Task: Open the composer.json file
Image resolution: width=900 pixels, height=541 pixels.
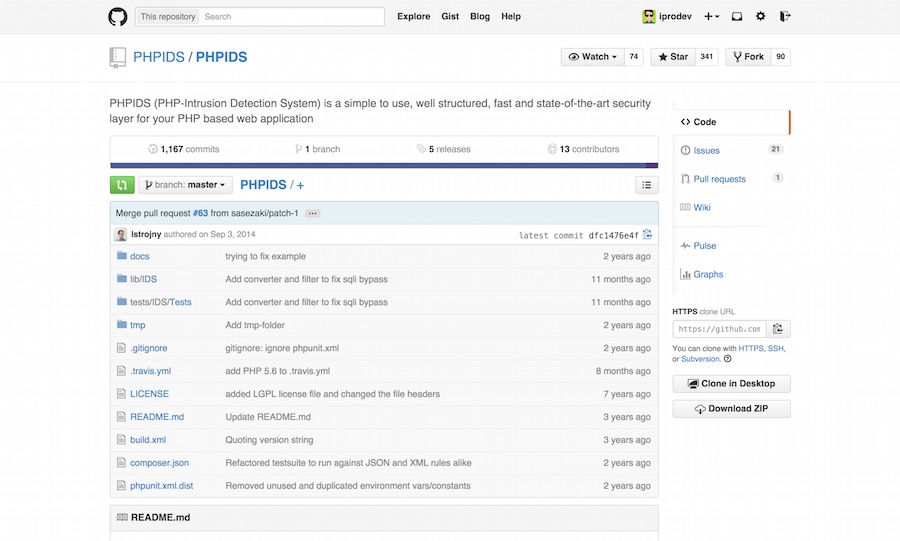Action: click(x=159, y=462)
